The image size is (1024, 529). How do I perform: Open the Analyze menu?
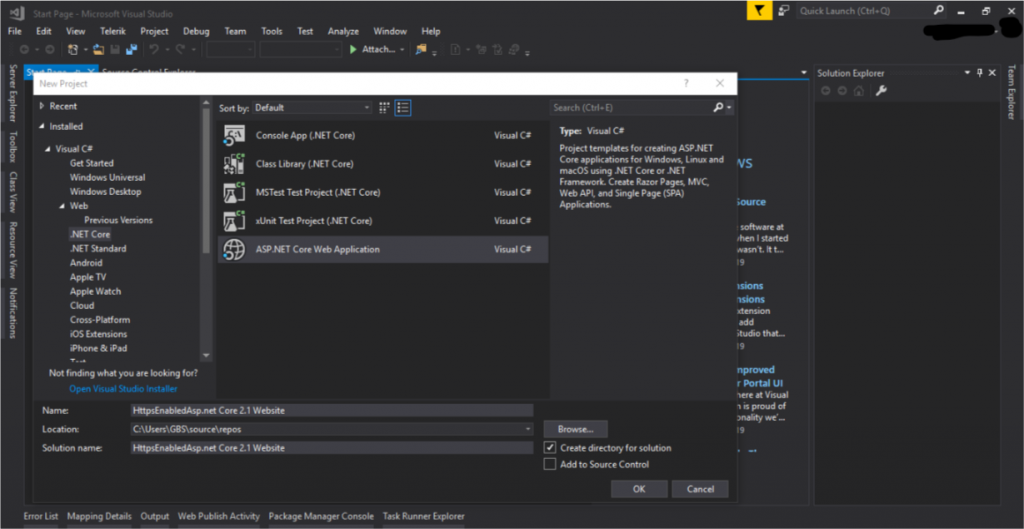pos(344,31)
